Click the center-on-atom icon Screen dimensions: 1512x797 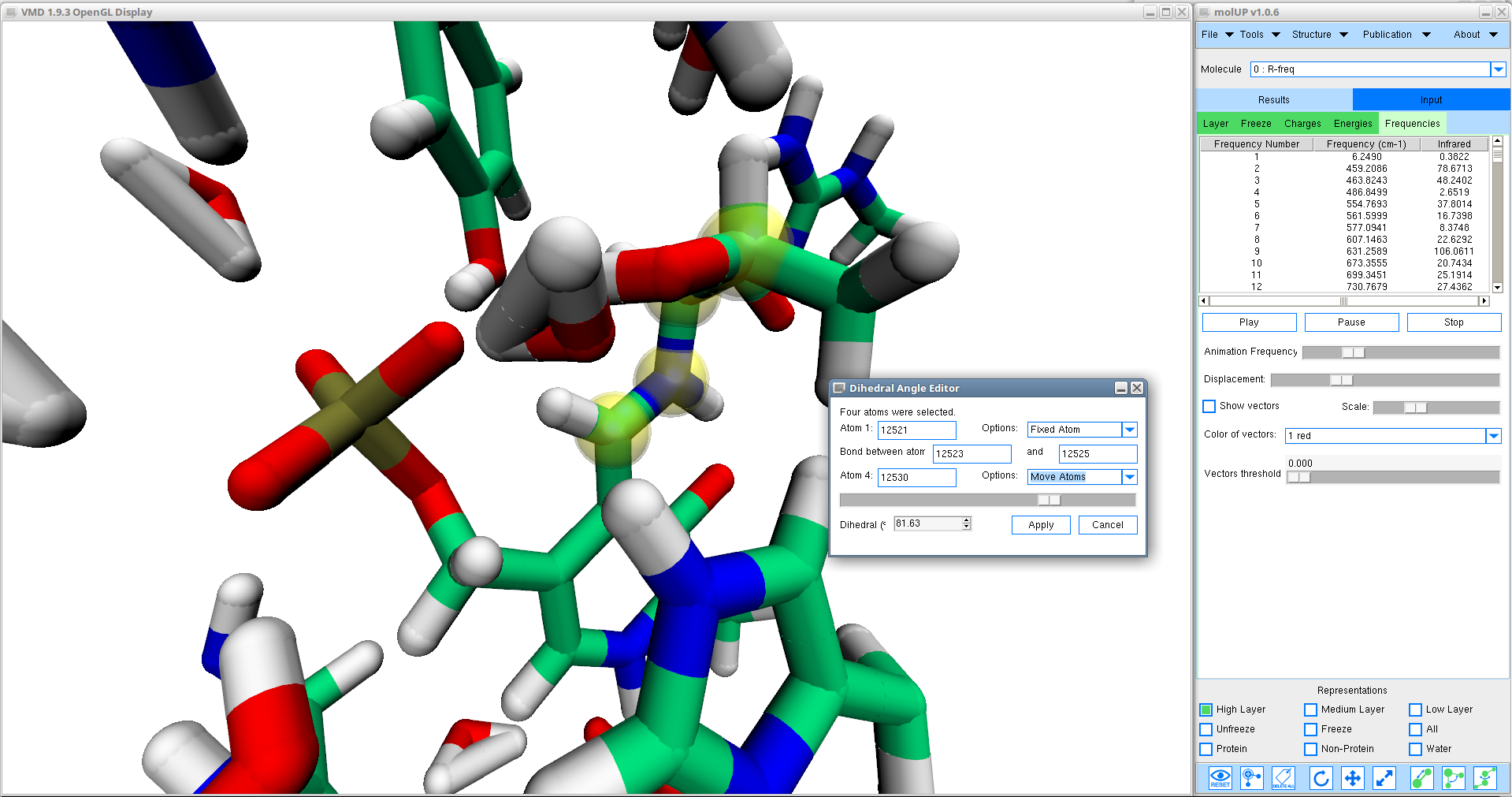(x=1251, y=778)
